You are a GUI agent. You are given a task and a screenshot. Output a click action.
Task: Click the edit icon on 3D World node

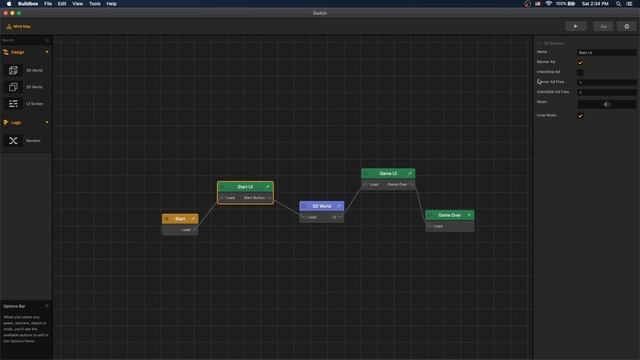click(x=339, y=206)
